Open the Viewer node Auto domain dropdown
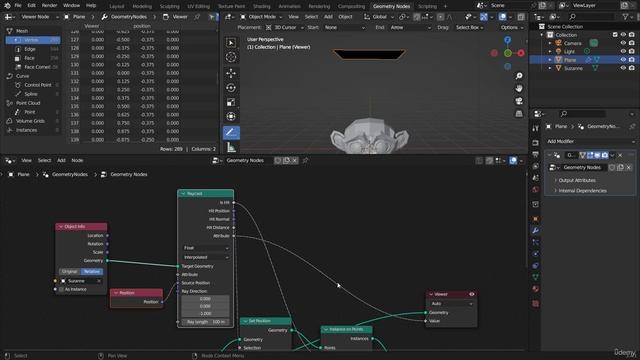Screen dimensions: 640x360 [451, 304]
